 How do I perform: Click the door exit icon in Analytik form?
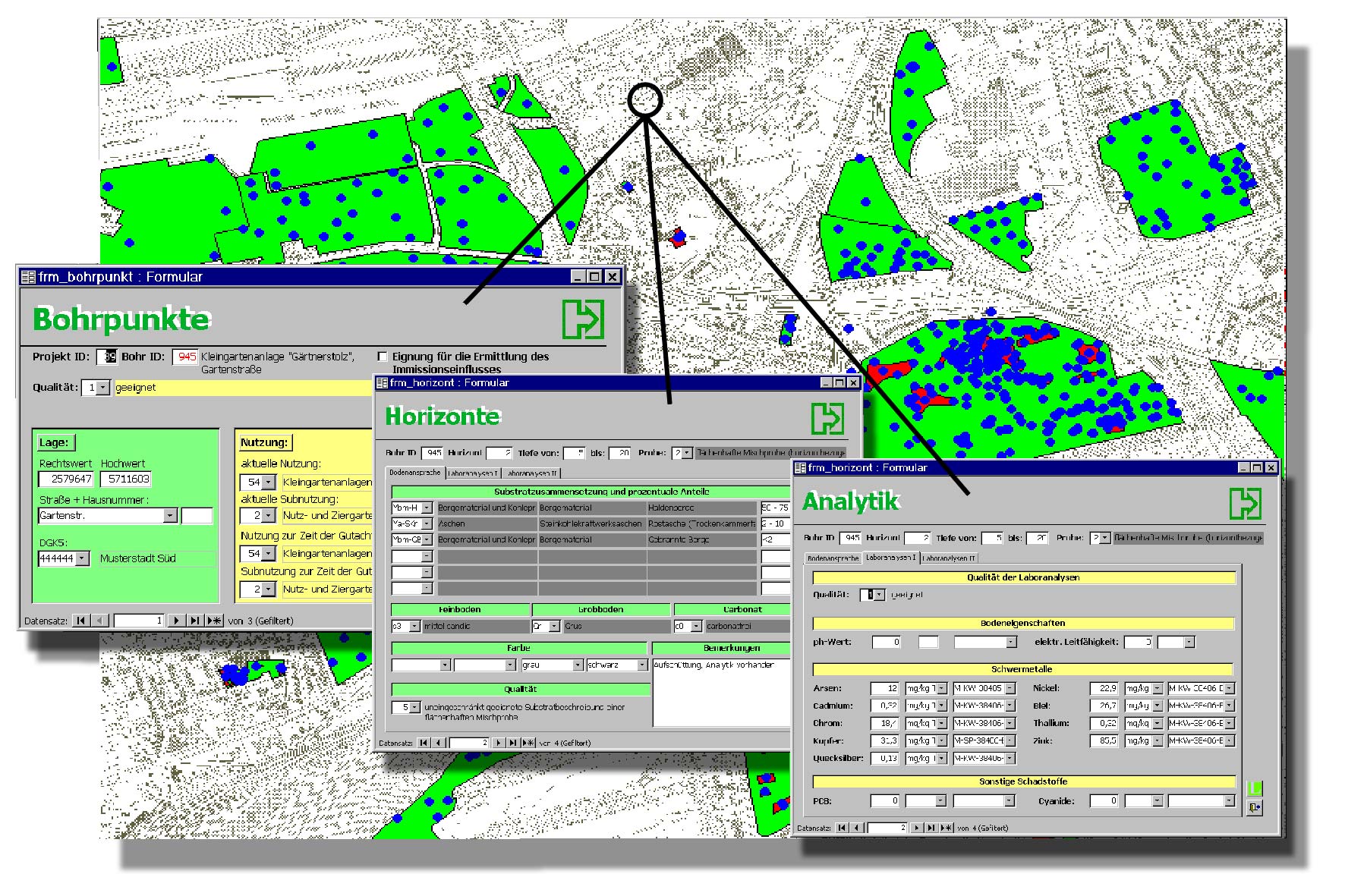(1254, 809)
